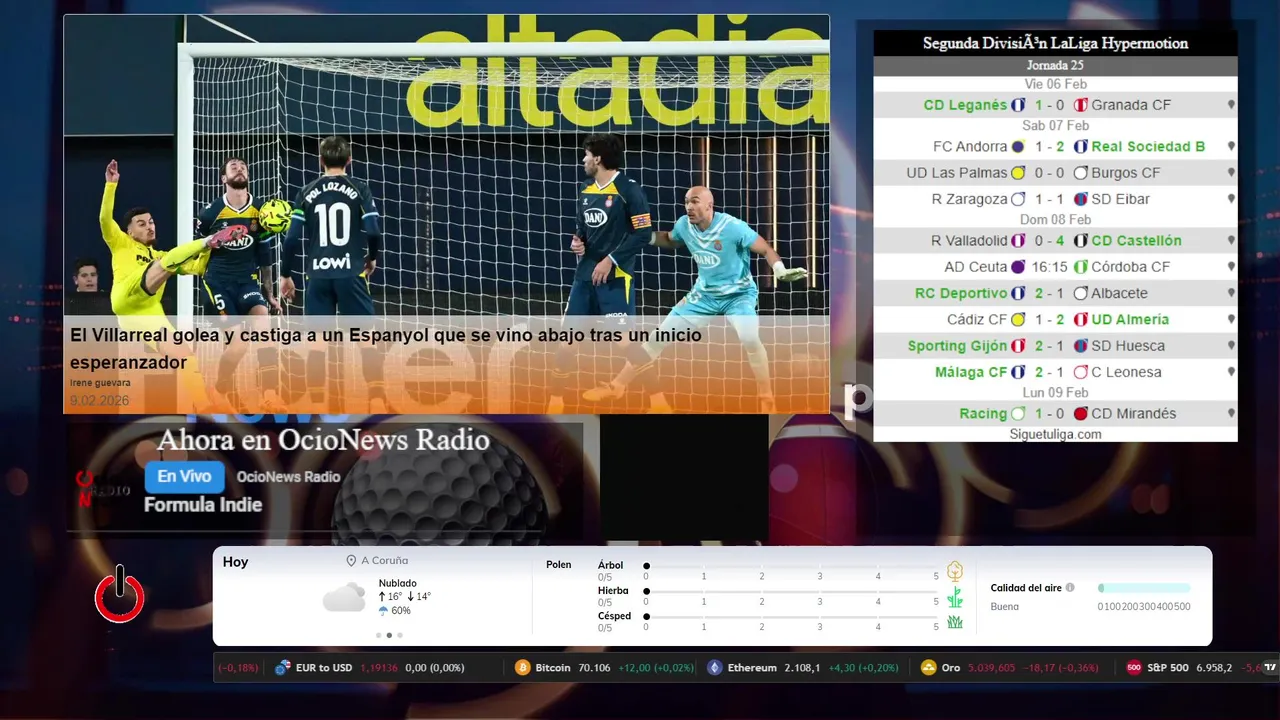This screenshot has width=1280, height=720.
Task: Click the news date 9.02.2026
Action: pos(100,401)
